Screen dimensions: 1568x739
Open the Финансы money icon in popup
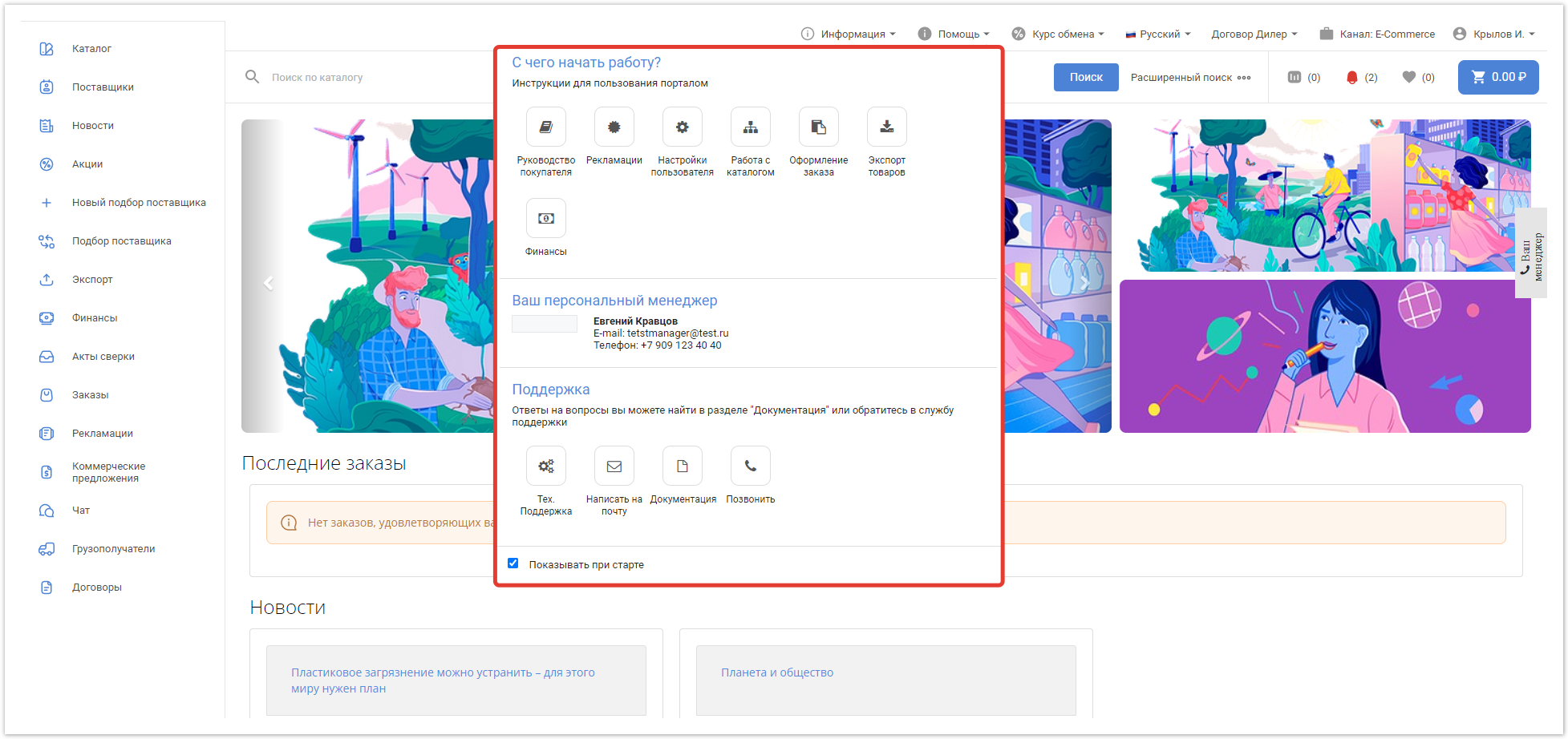pyautogui.click(x=545, y=219)
